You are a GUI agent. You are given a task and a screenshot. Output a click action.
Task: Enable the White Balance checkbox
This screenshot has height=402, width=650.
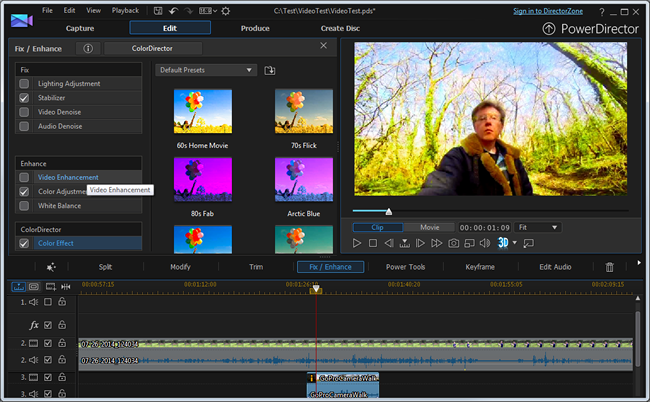pyautogui.click(x=24, y=206)
